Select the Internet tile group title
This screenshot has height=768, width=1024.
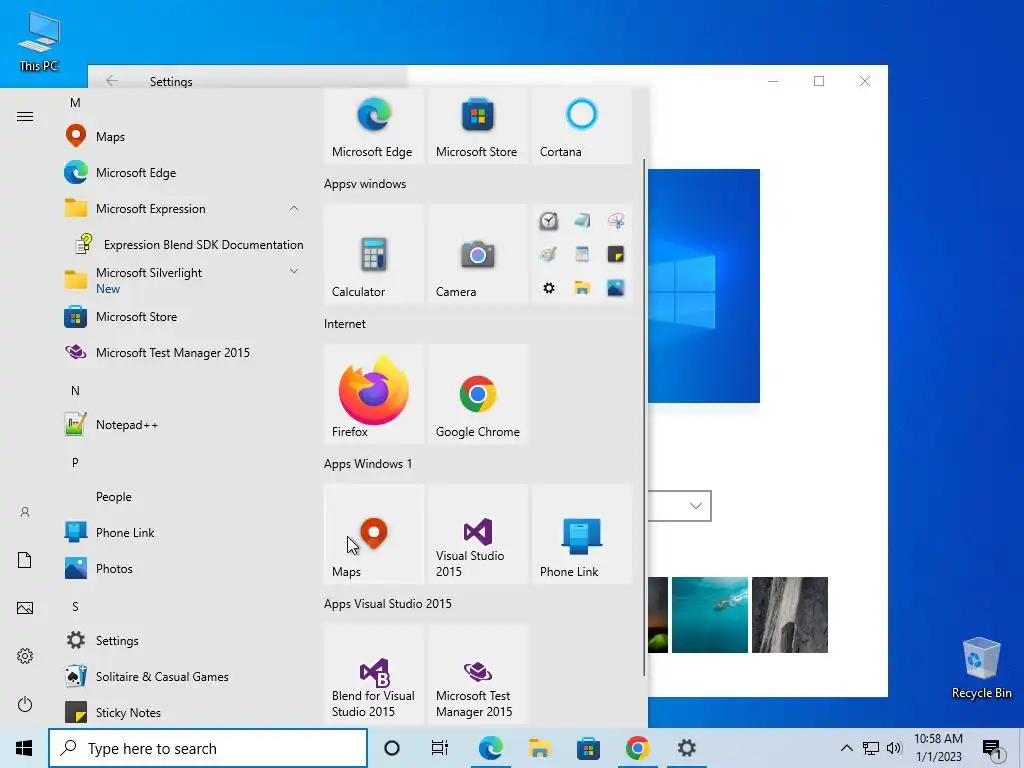click(345, 324)
